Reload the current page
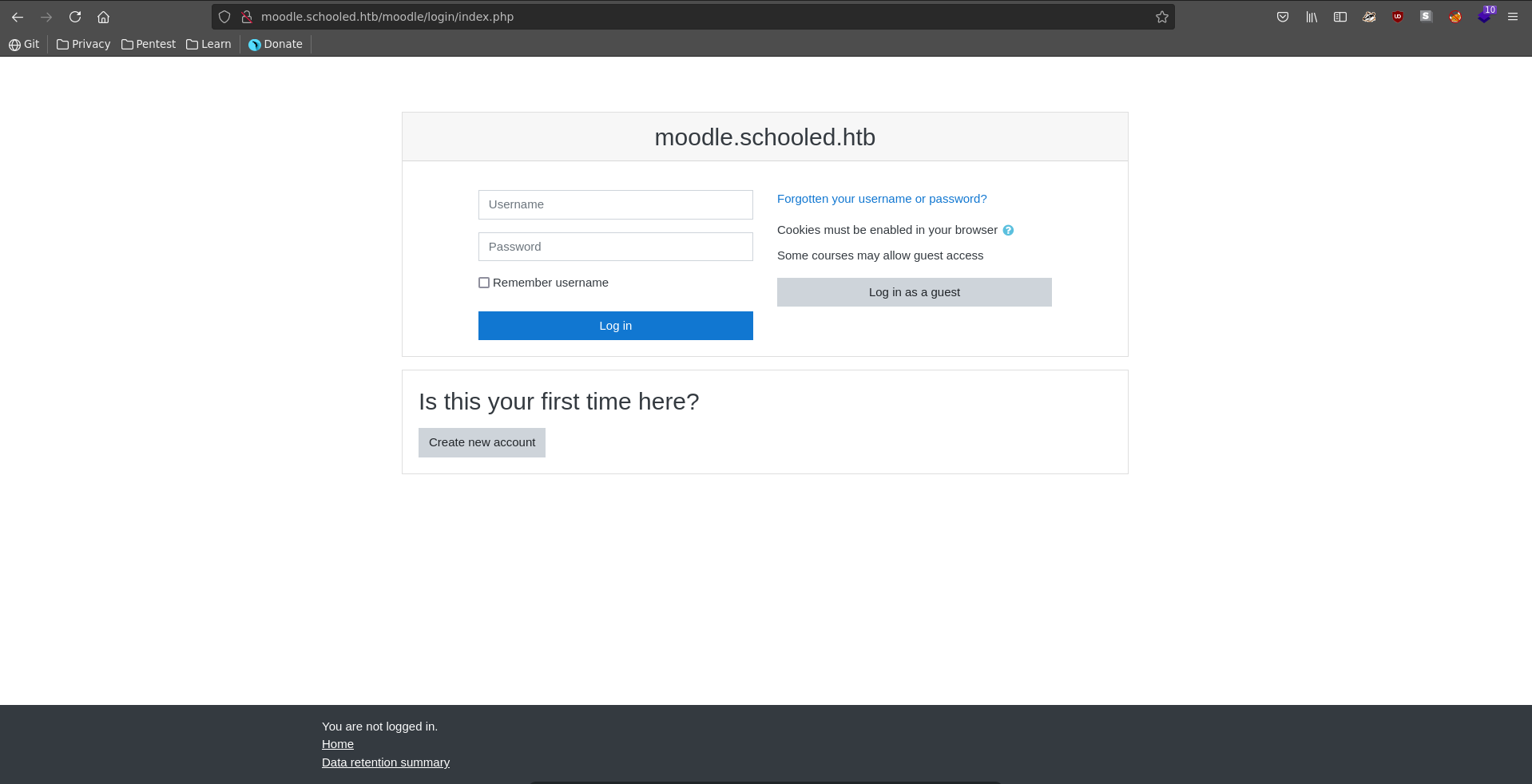 click(75, 17)
